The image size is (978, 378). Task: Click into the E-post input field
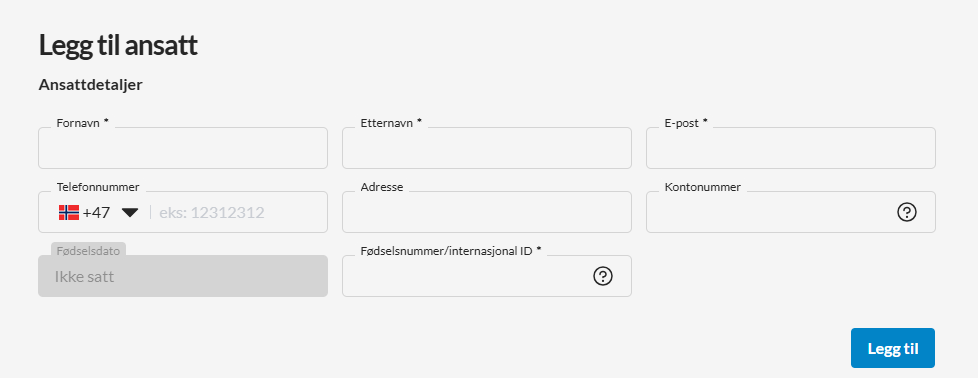(x=790, y=148)
